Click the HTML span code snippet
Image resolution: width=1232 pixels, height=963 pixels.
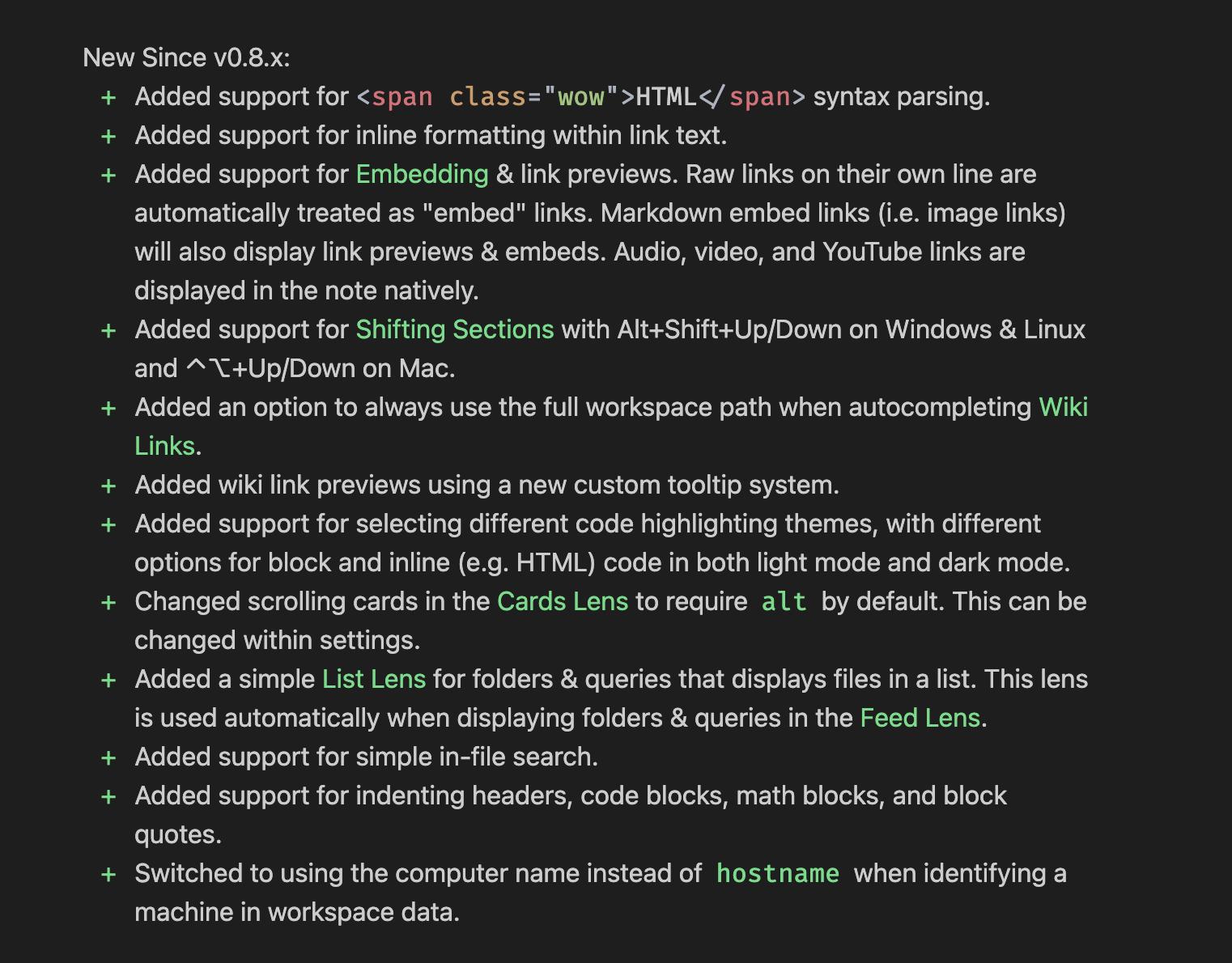pos(581,97)
